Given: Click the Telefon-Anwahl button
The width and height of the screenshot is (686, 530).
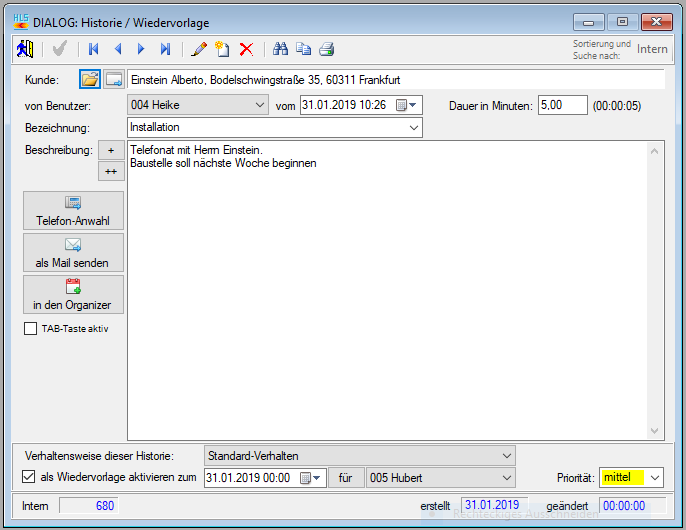Looking at the screenshot, I should pyautogui.click(x=73, y=211).
